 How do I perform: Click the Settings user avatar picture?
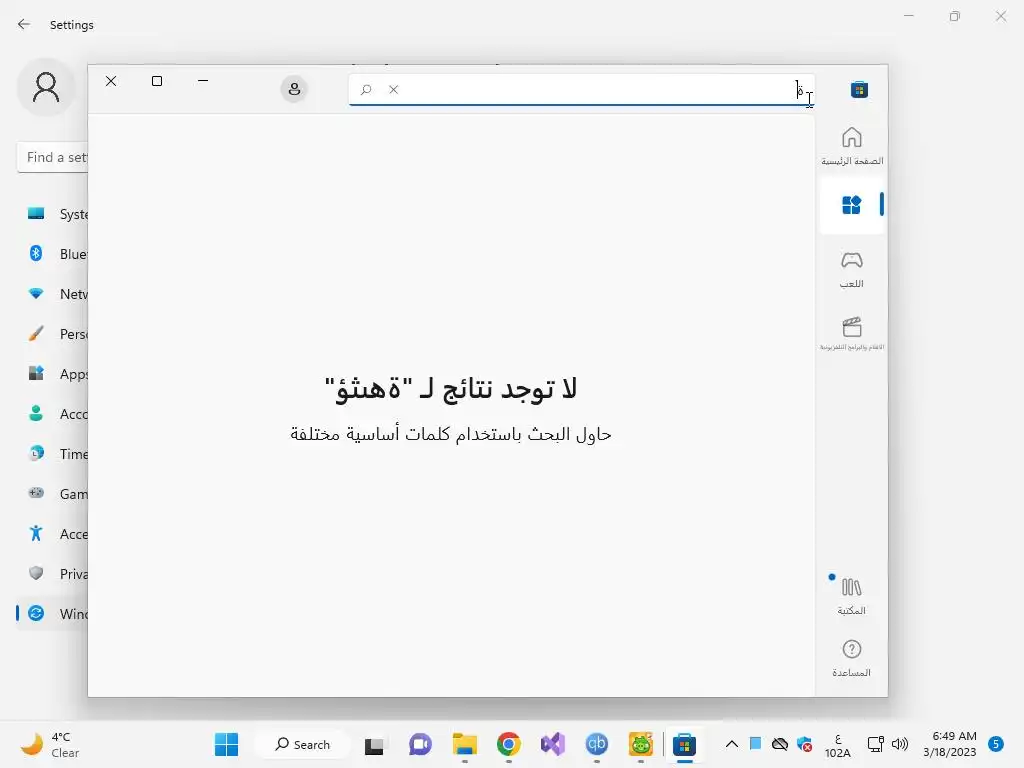tap(46, 87)
